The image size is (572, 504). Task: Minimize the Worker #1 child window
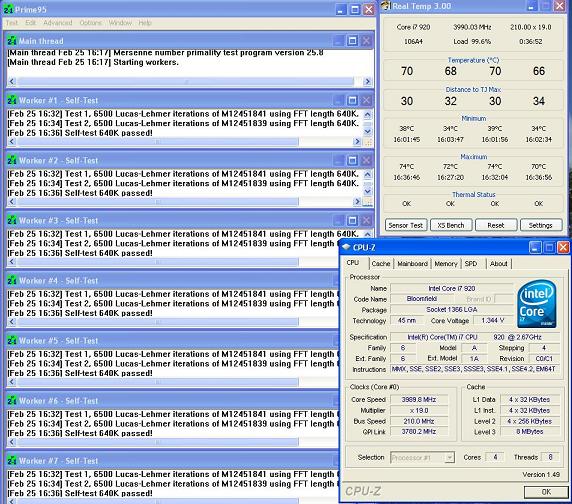click(338, 100)
